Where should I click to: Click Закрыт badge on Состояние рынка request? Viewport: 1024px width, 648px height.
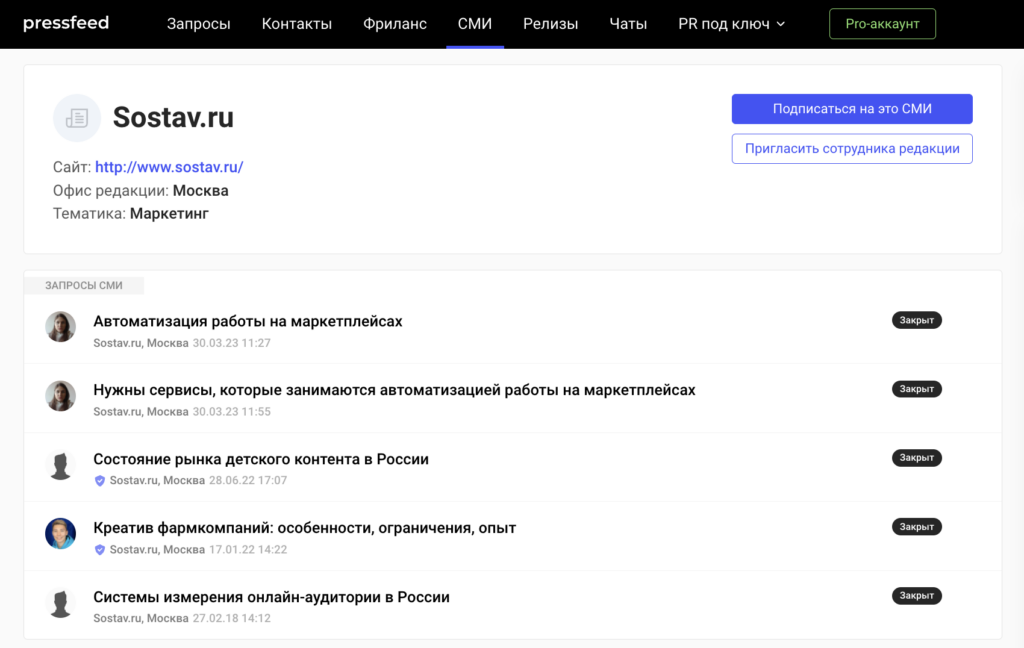916,458
